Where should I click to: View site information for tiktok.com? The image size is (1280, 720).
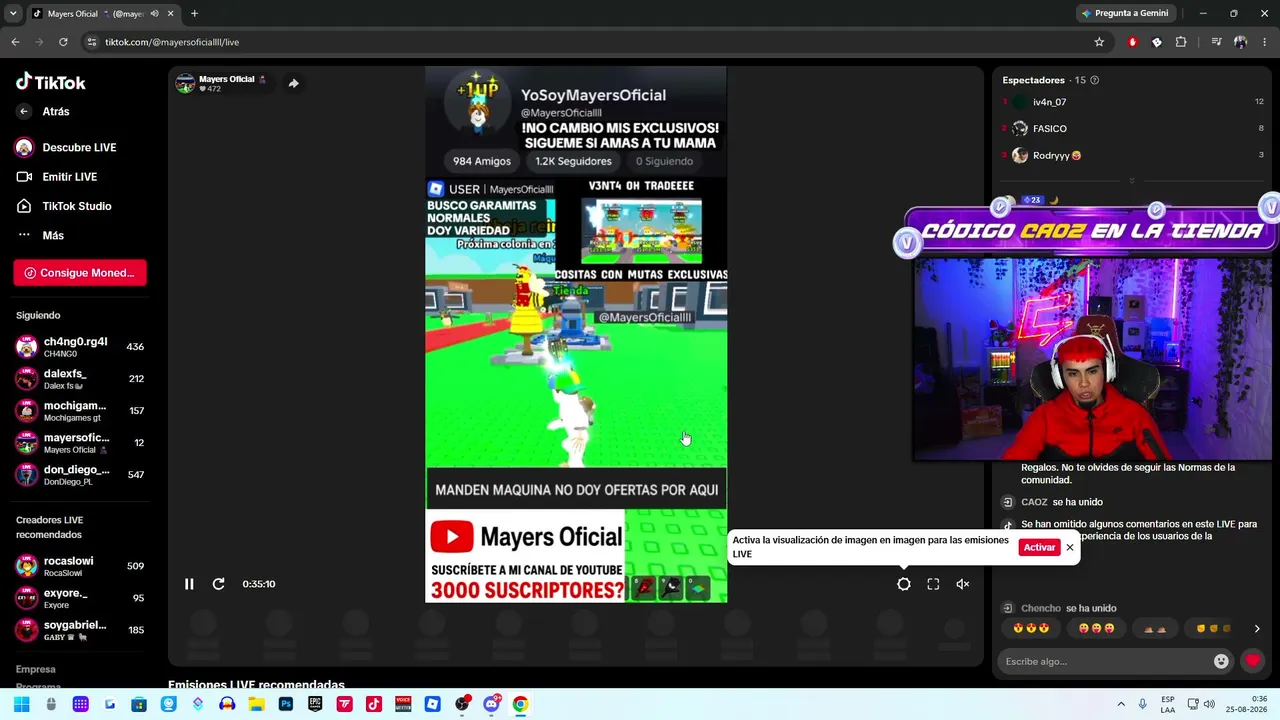tap(92, 42)
